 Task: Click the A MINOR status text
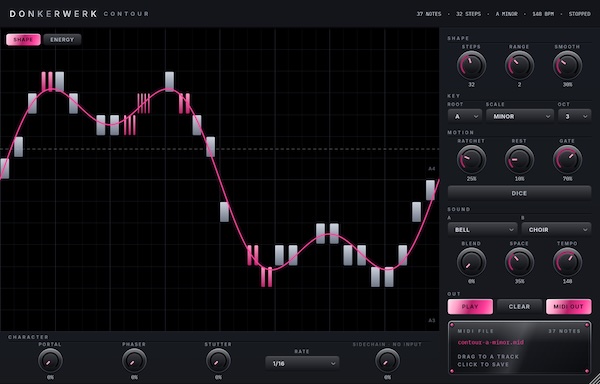tap(506, 14)
